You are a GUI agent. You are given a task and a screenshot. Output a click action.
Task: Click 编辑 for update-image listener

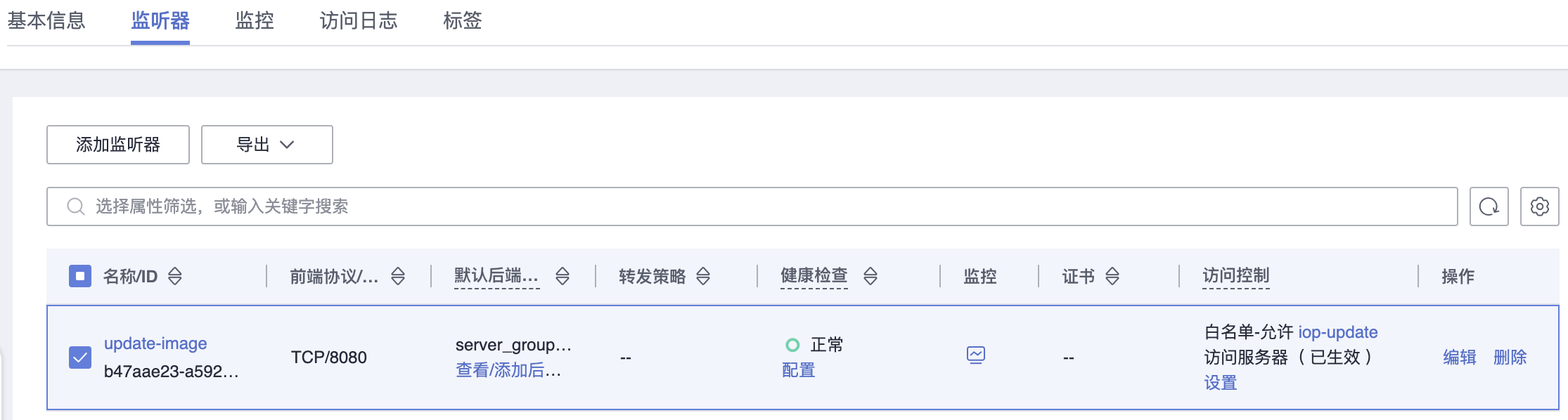point(1460,357)
